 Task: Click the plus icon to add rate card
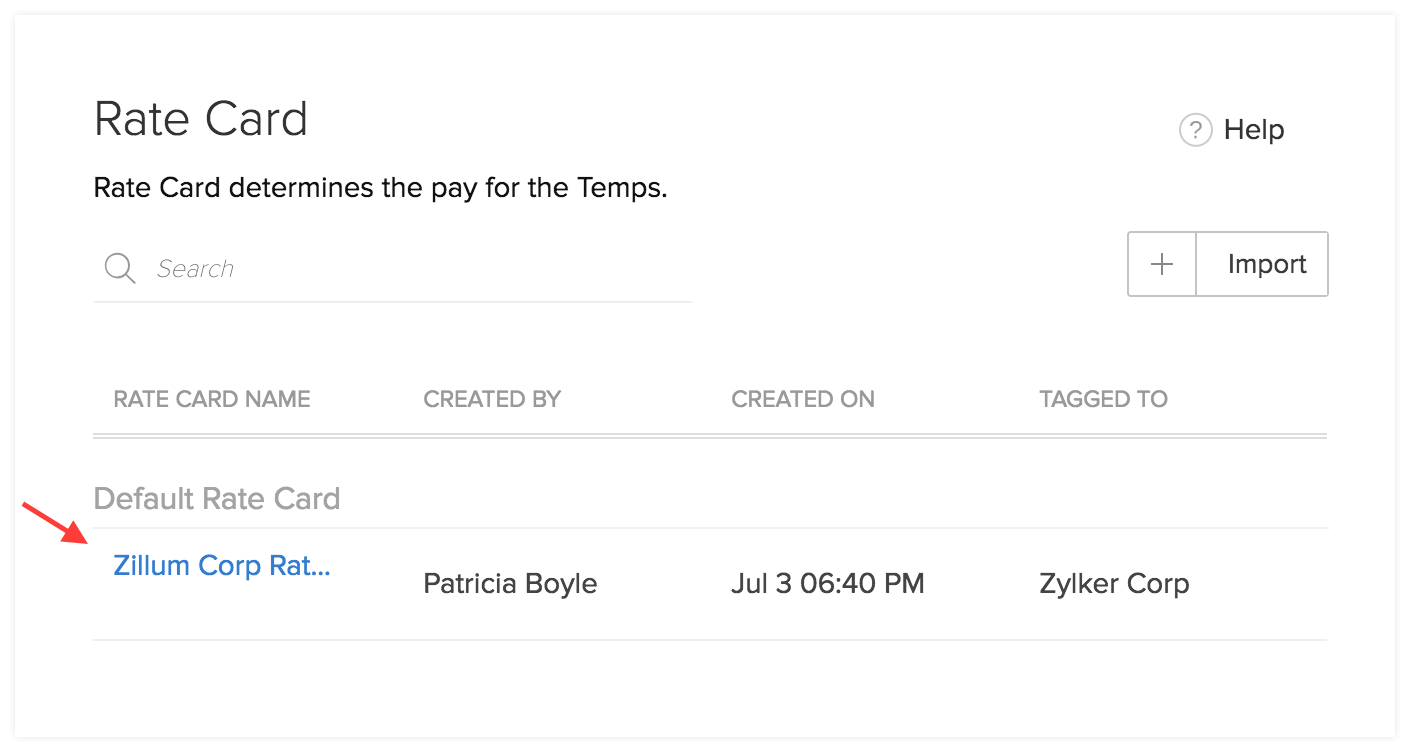tap(1162, 264)
